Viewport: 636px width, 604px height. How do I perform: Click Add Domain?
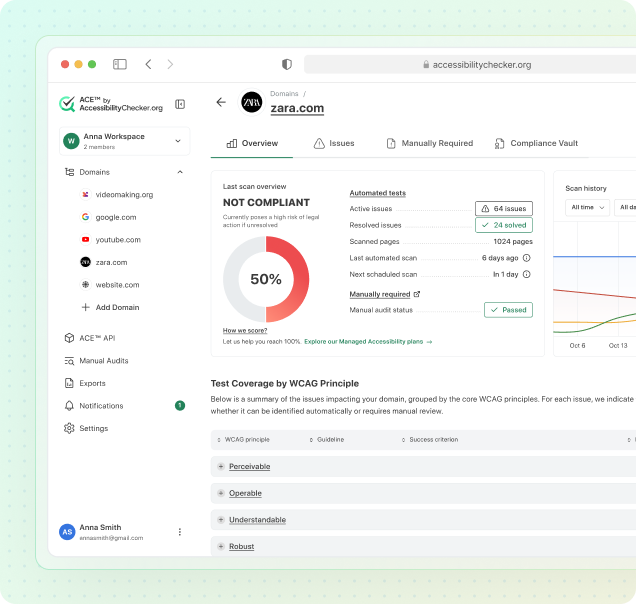pos(110,307)
